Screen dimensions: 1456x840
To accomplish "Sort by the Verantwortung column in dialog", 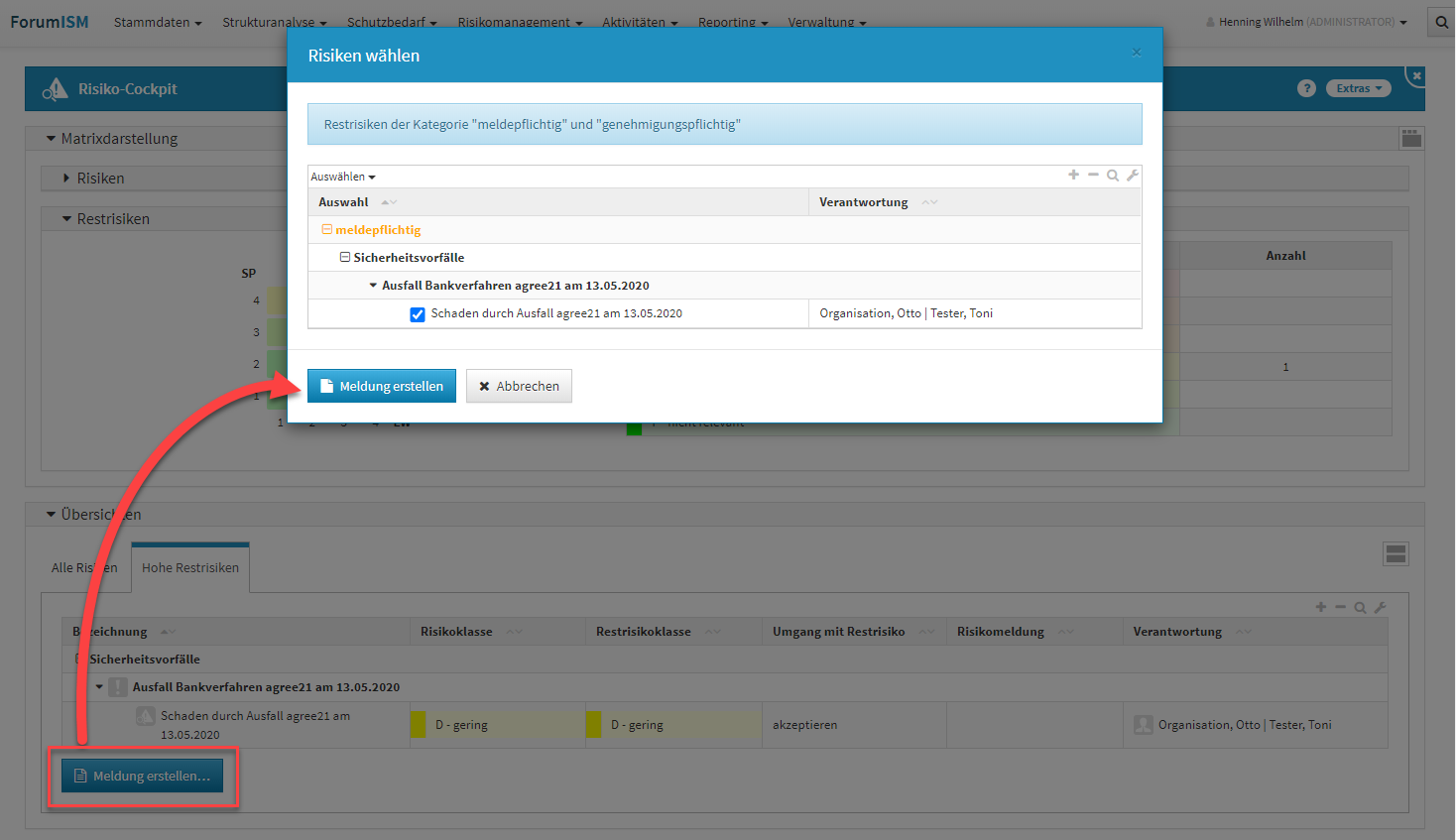I will [864, 202].
